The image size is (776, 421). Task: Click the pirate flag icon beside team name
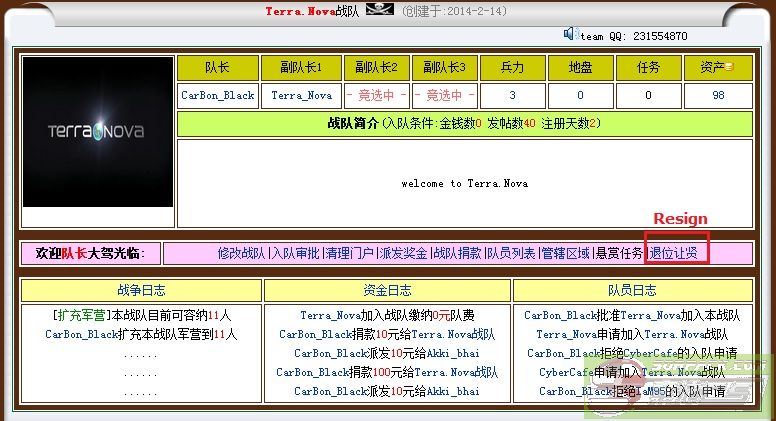[x=379, y=11]
